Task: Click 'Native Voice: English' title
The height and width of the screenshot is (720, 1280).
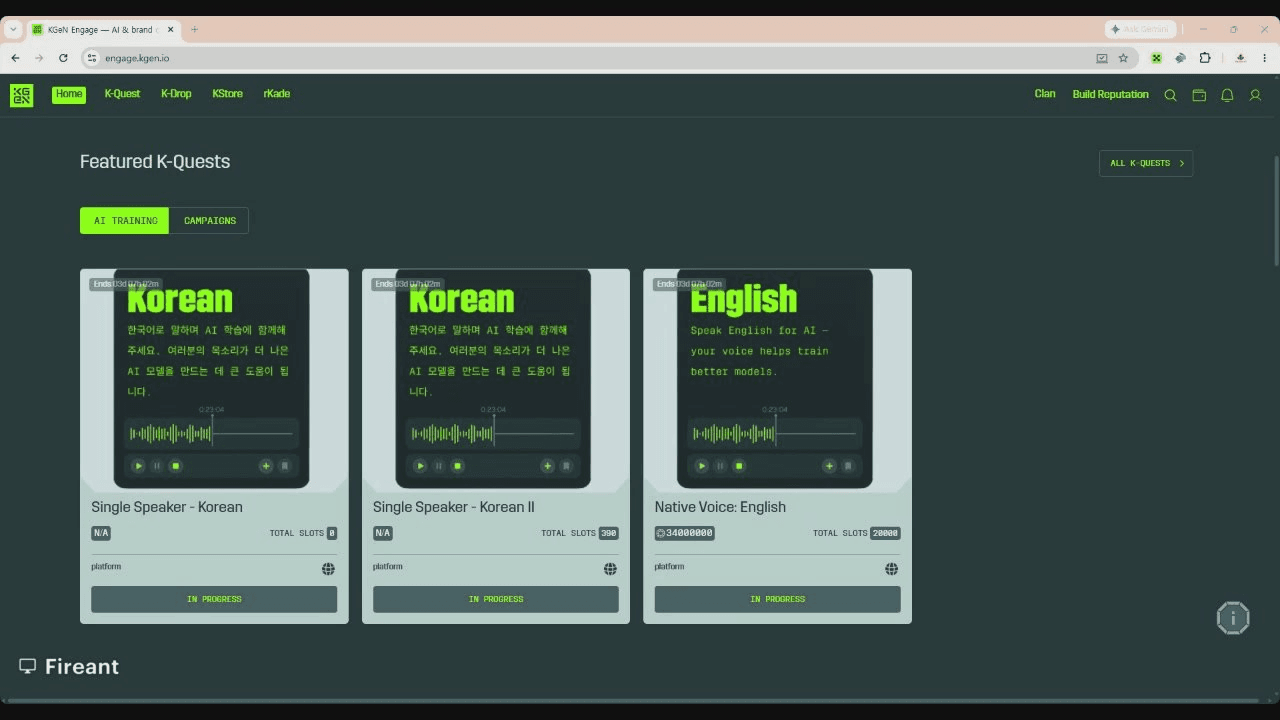Action: click(x=720, y=507)
